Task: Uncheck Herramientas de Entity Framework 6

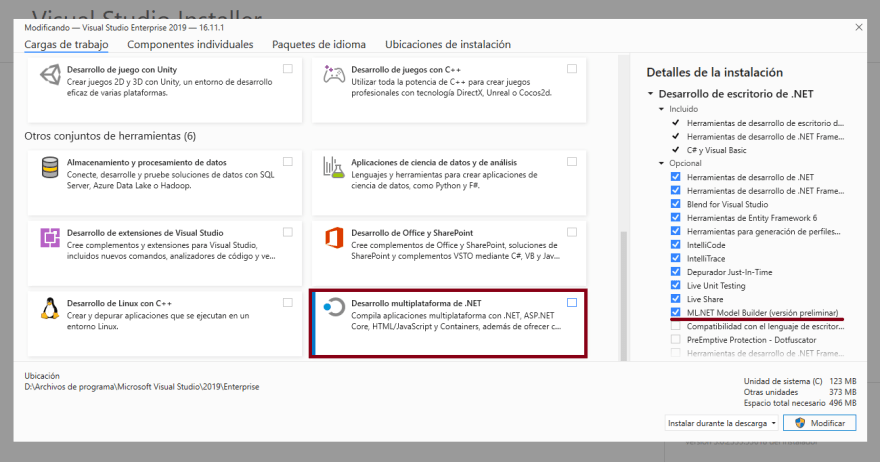Action: (x=676, y=217)
